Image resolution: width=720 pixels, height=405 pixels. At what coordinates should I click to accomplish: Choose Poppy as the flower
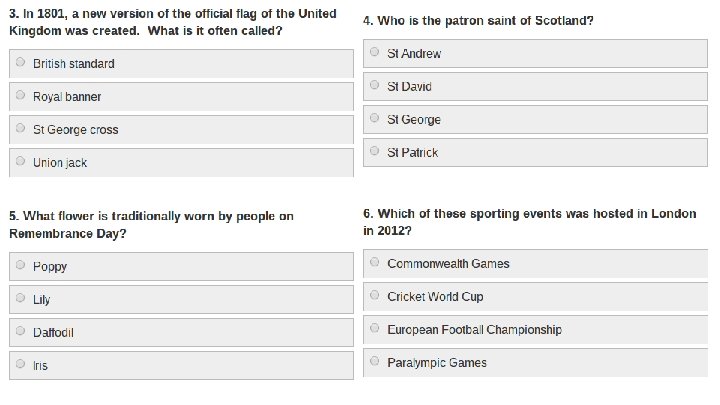tap(20, 266)
